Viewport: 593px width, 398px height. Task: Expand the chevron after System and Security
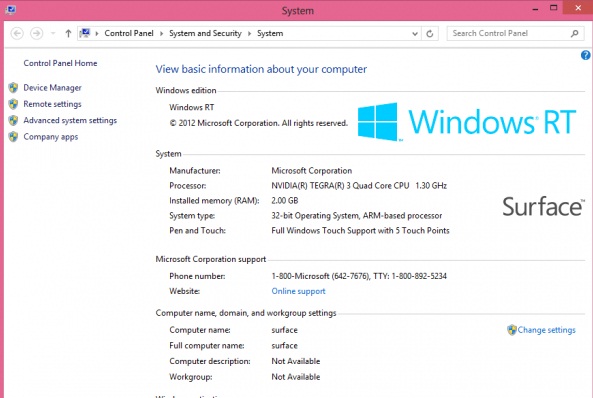pyautogui.click(x=249, y=34)
